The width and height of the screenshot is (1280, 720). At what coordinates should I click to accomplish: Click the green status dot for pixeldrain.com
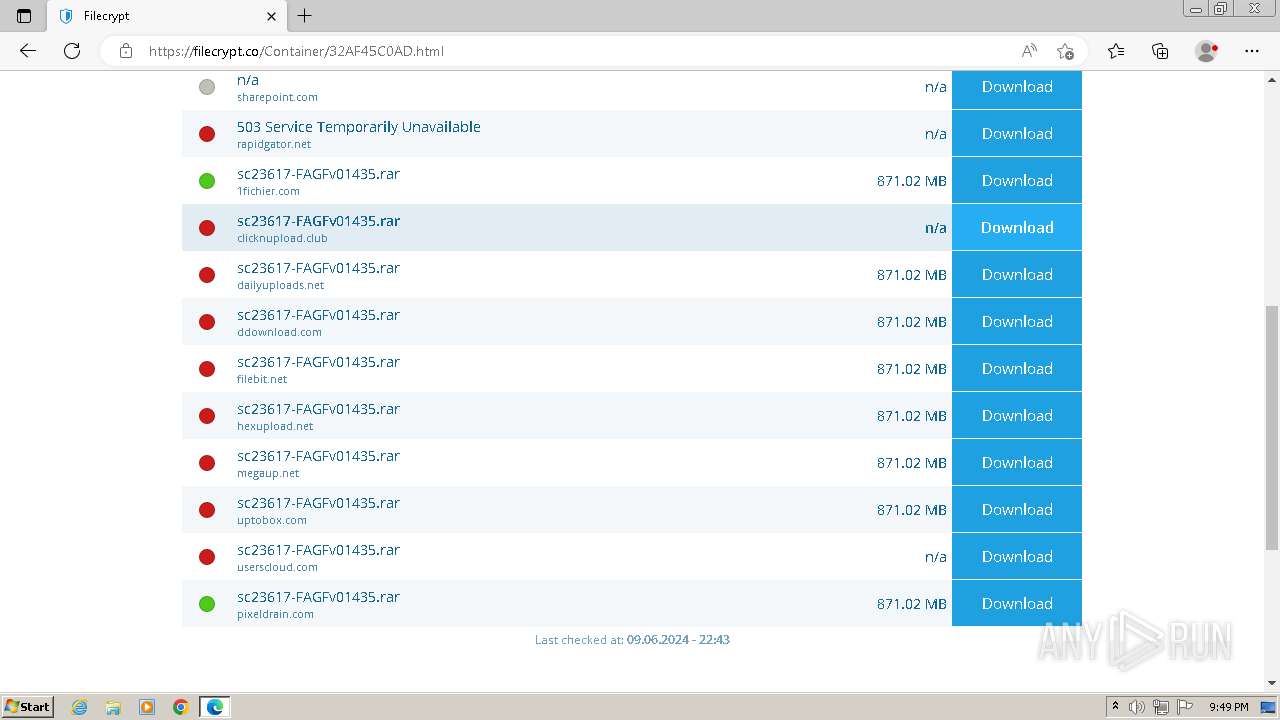coord(207,604)
